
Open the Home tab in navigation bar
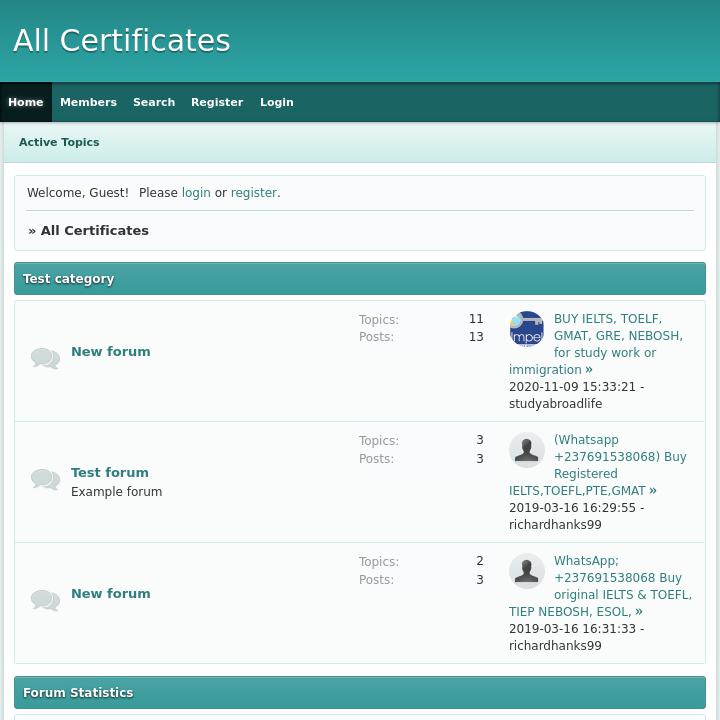tap(26, 102)
